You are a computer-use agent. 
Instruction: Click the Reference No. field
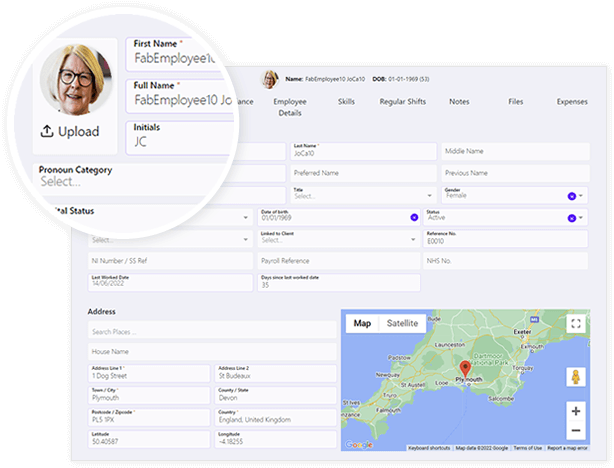[505, 239]
